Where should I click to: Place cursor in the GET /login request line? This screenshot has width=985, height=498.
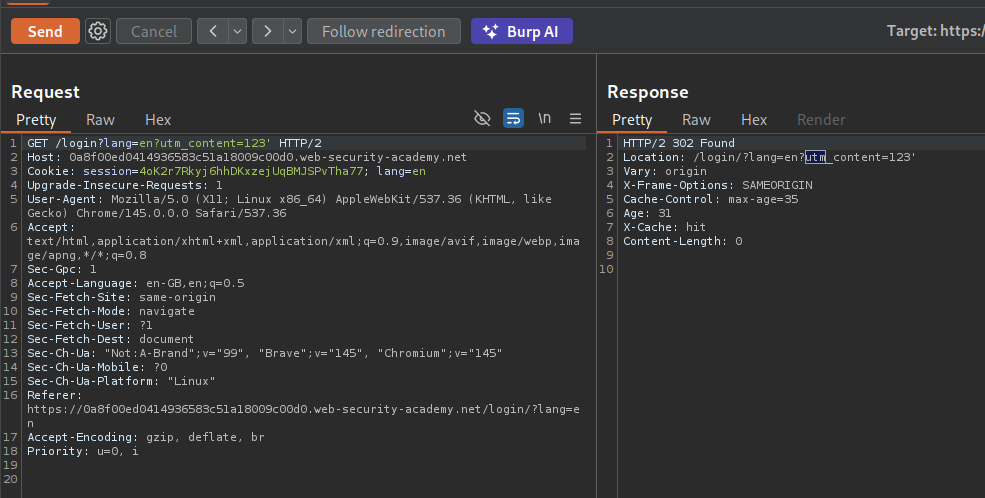[x=150, y=143]
